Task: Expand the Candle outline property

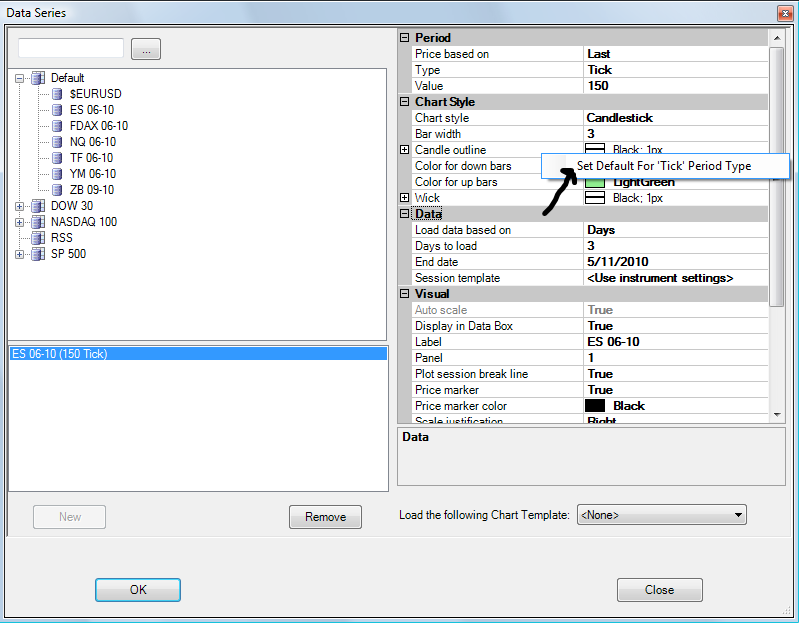Action: click(405, 150)
